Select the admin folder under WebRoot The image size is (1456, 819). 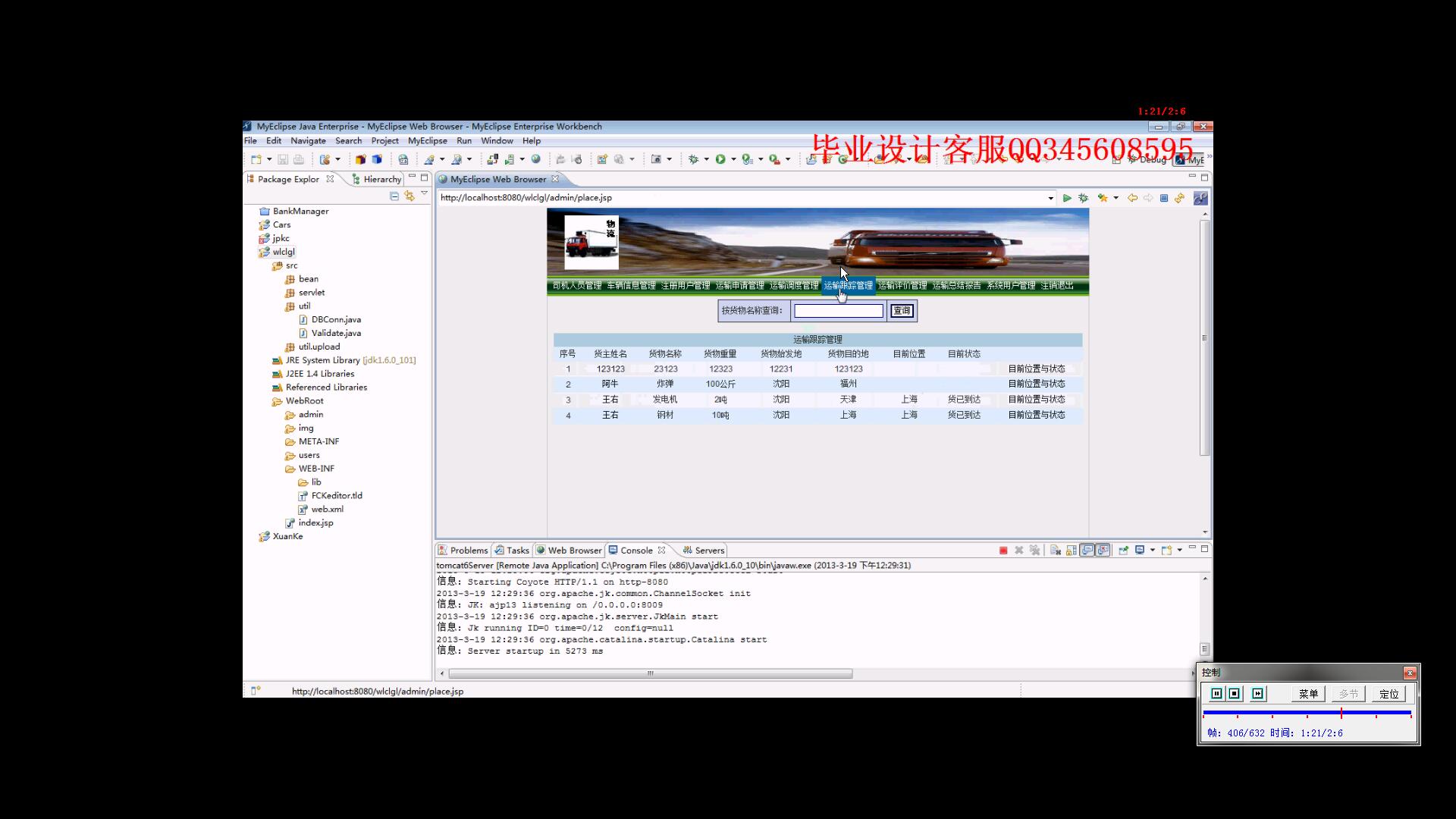click(x=304, y=415)
